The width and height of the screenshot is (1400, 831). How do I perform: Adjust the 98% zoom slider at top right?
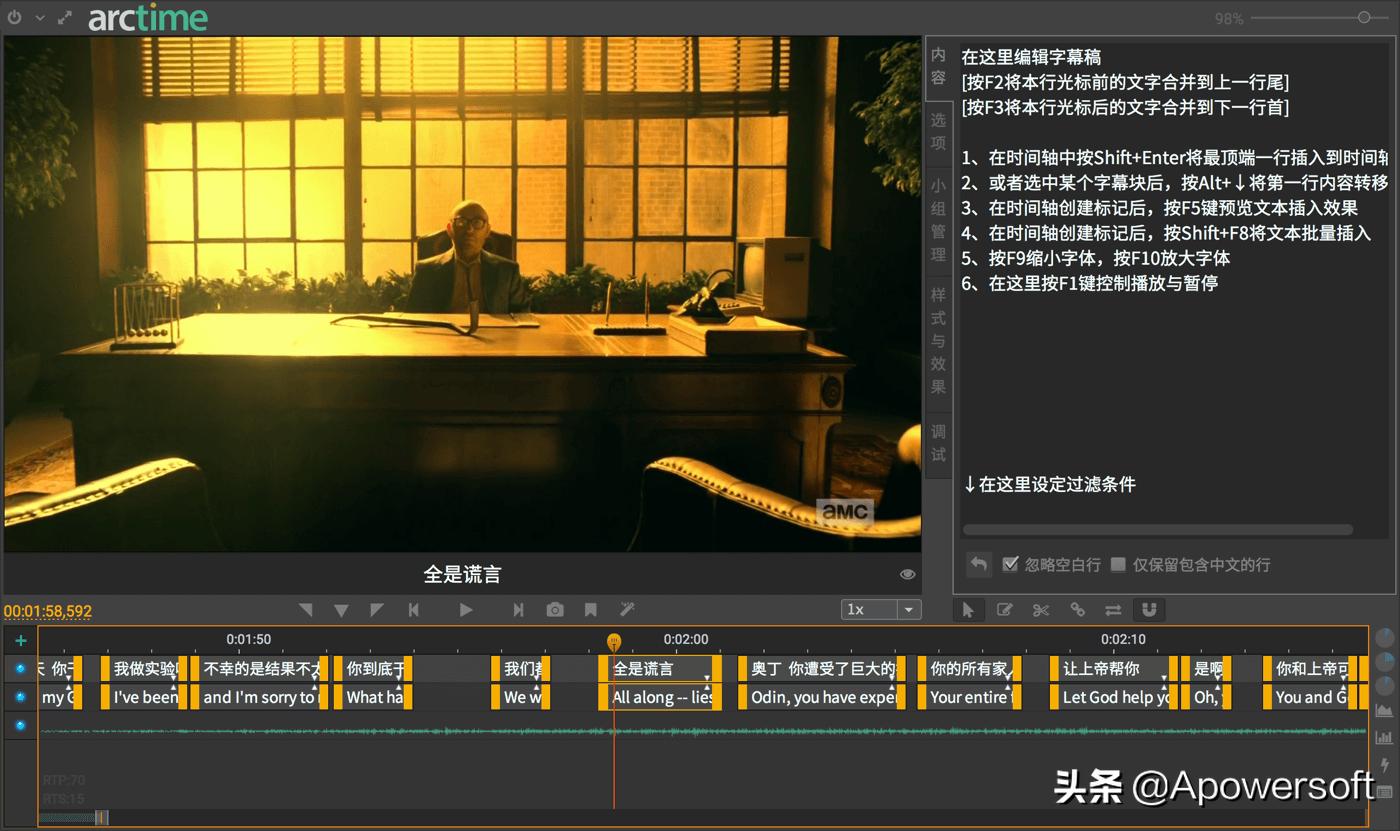coord(1362,17)
